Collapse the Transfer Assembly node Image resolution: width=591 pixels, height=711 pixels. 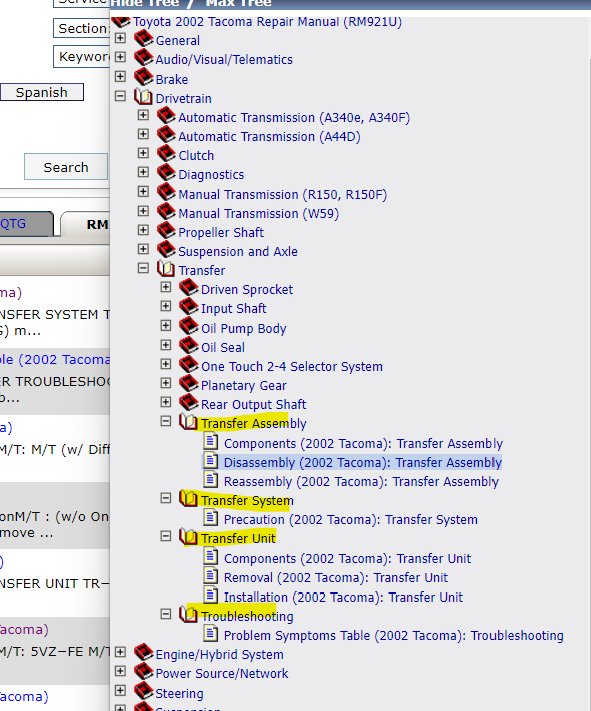(166, 421)
